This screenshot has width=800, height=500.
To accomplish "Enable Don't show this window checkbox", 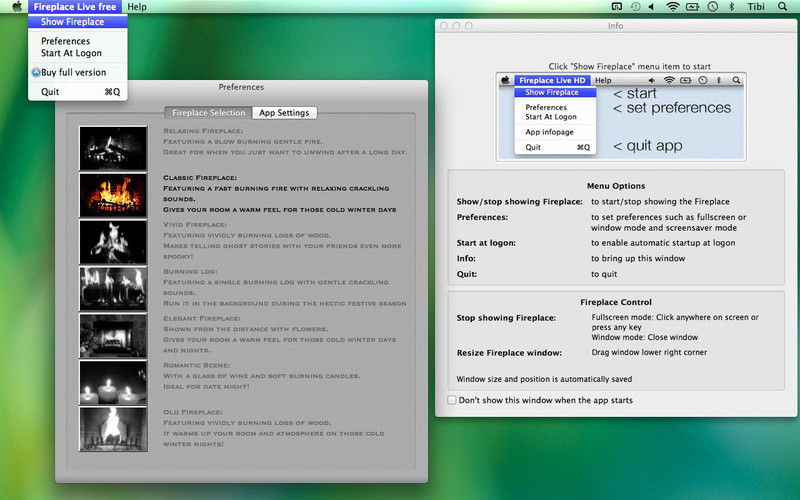I will [x=452, y=400].
